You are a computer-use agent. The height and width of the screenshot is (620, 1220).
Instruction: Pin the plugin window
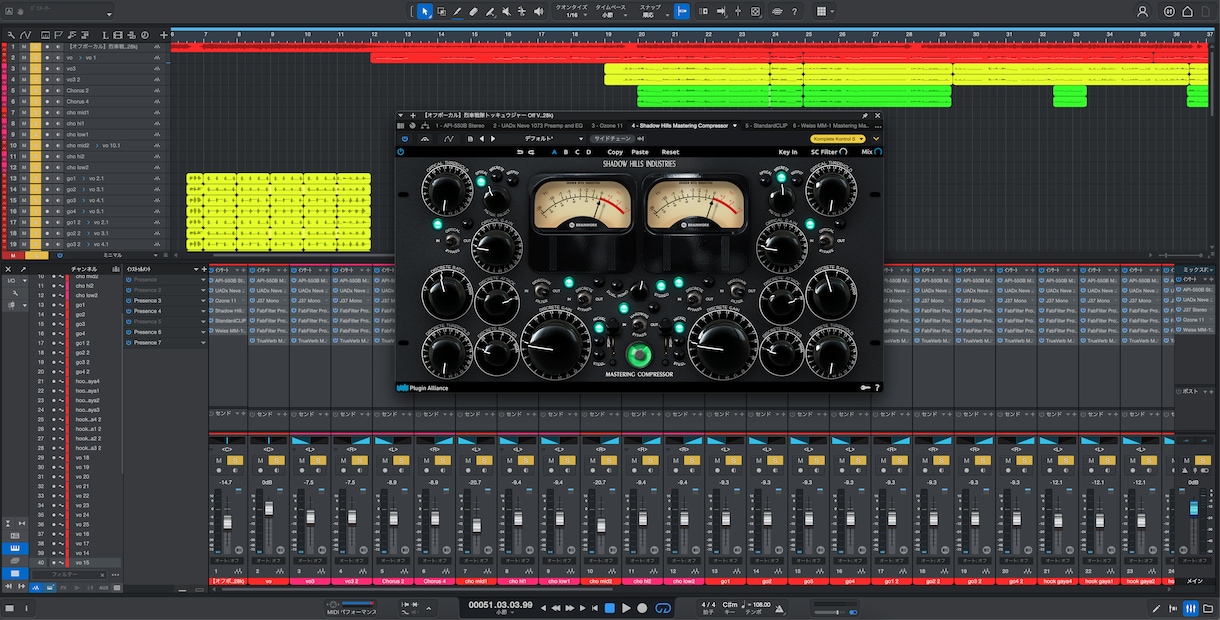[x=864, y=115]
